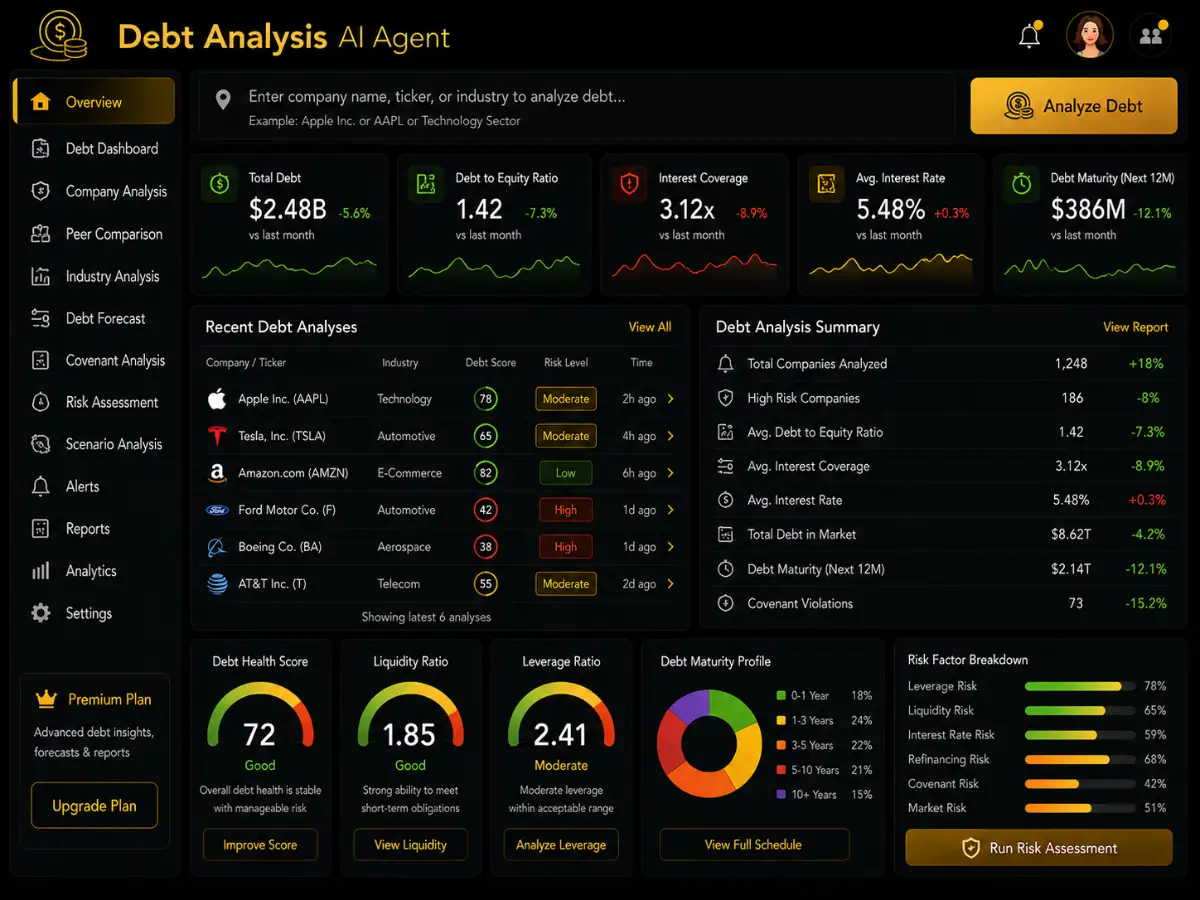Click the summary Debt Maturity clock icon
Image resolution: width=1200 pixels, height=900 pixels.
click(726, 569)
